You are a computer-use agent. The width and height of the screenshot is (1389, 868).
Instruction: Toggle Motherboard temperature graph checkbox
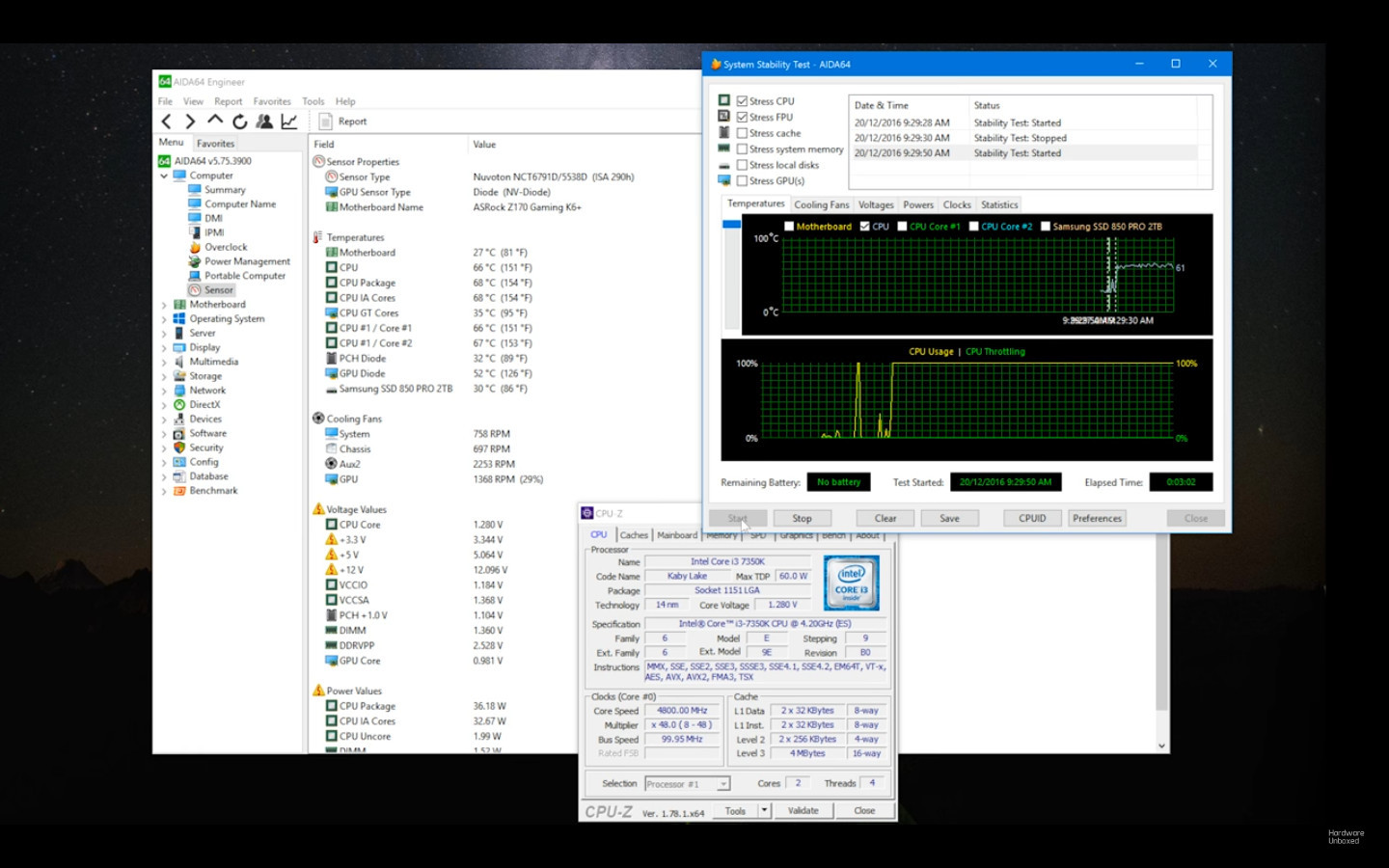click(x=789, y=227)
